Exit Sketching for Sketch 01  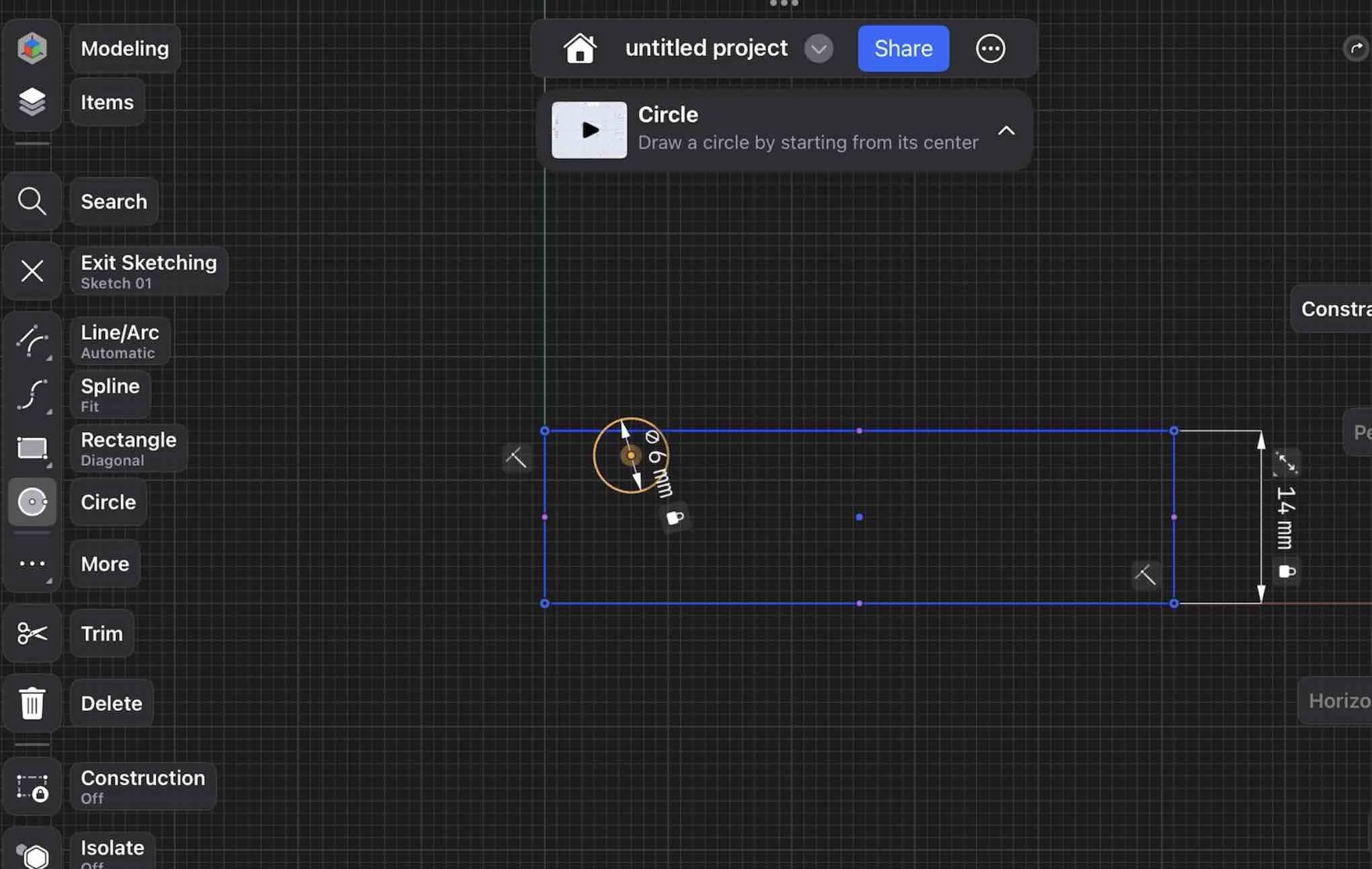[32, 271]
